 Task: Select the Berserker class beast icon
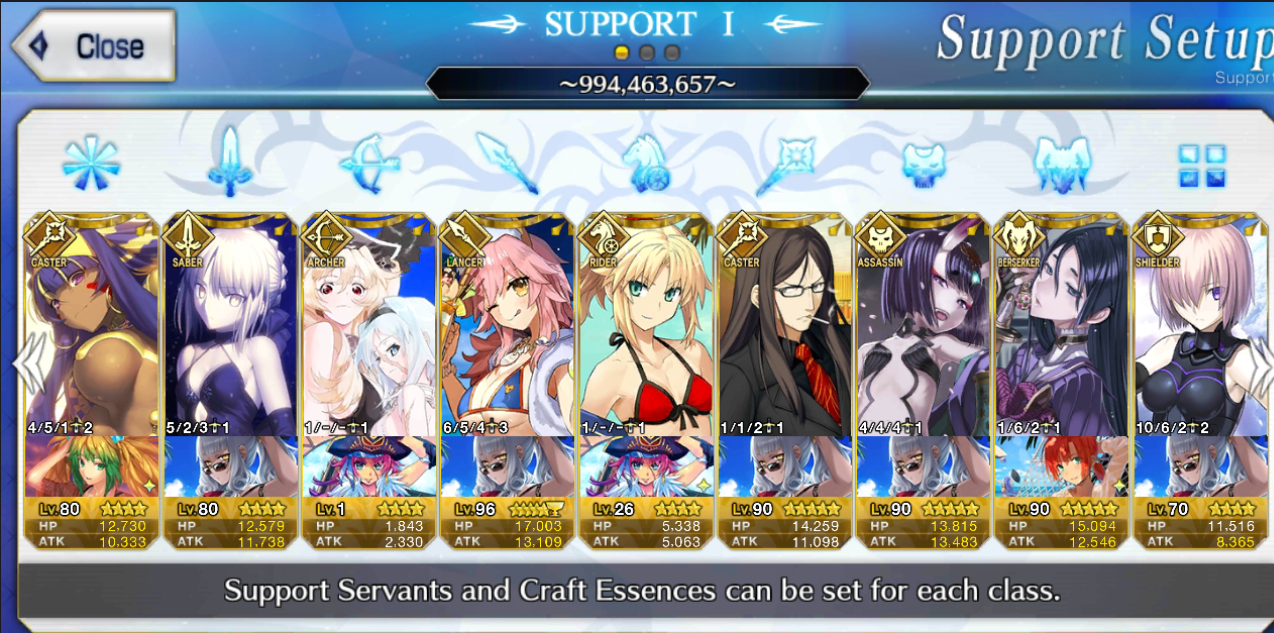click(1060, 164)
